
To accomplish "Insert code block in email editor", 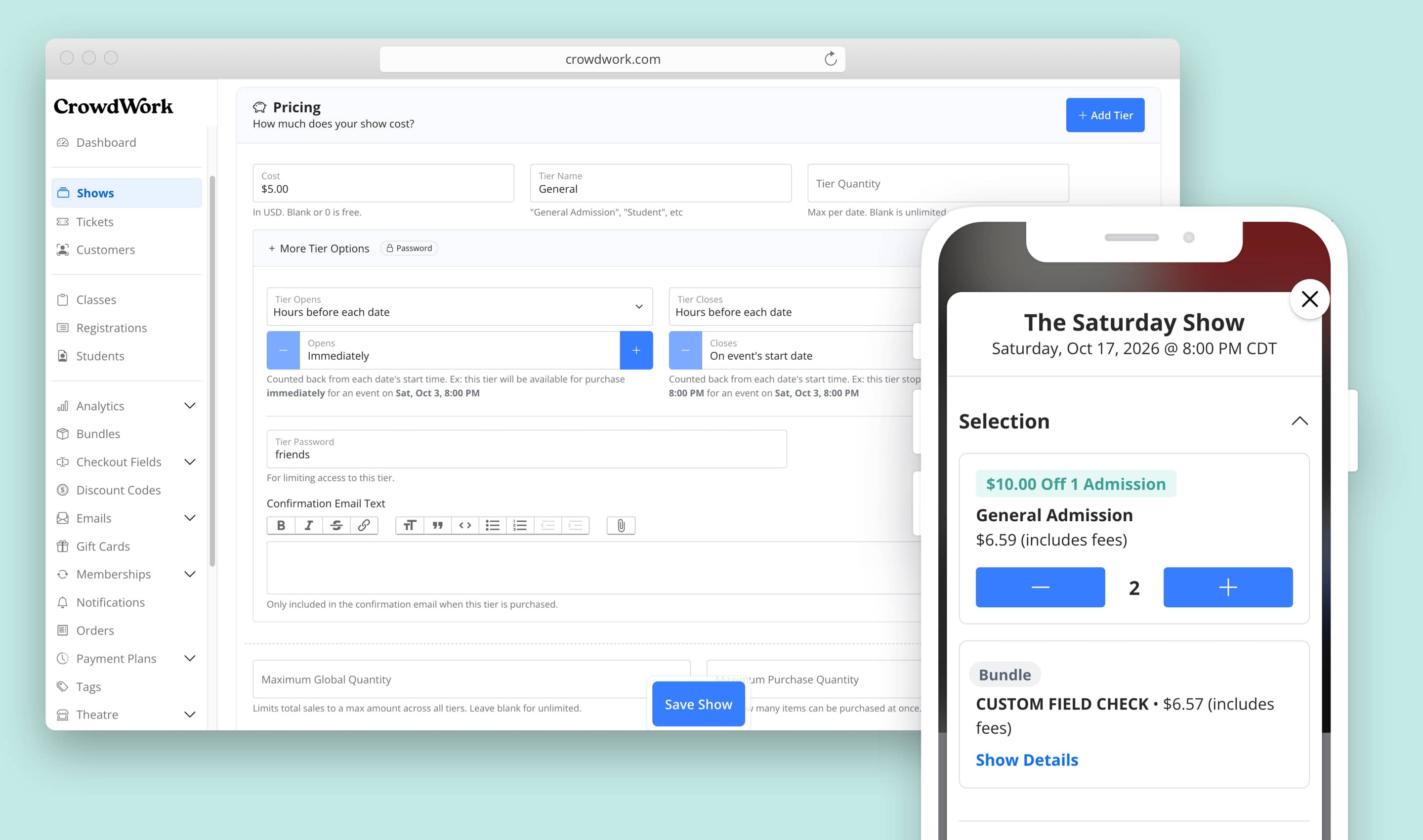I will coord(465,525).
